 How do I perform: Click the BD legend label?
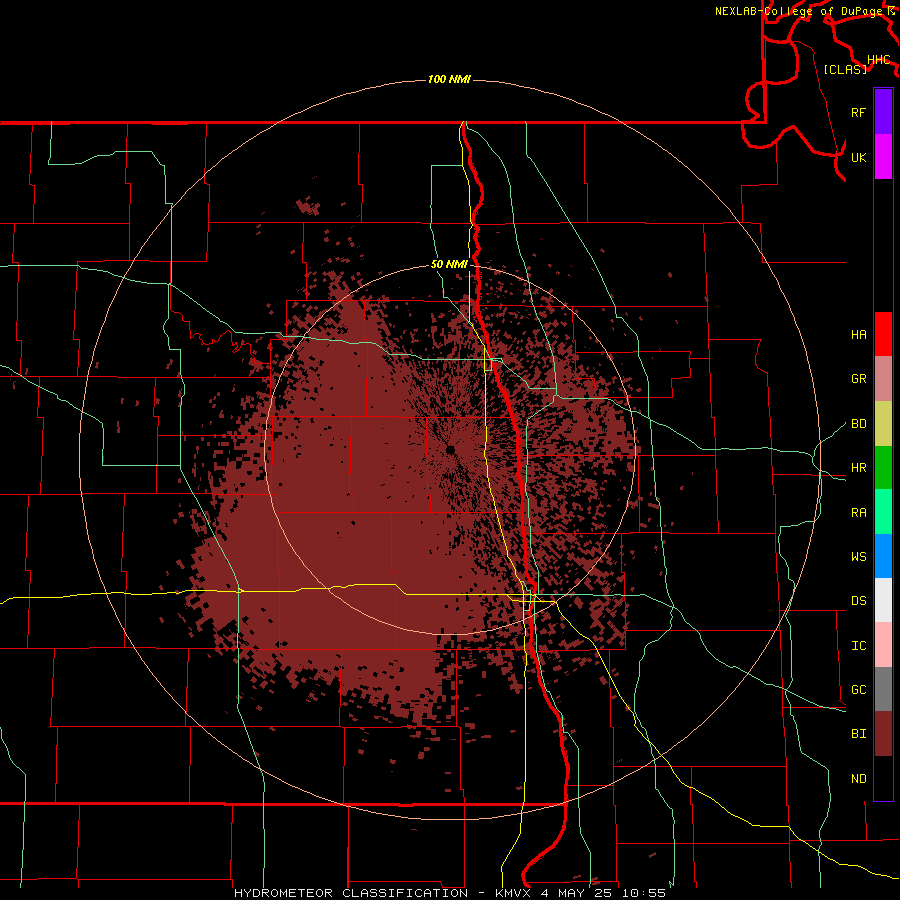[x=858, y=424]
